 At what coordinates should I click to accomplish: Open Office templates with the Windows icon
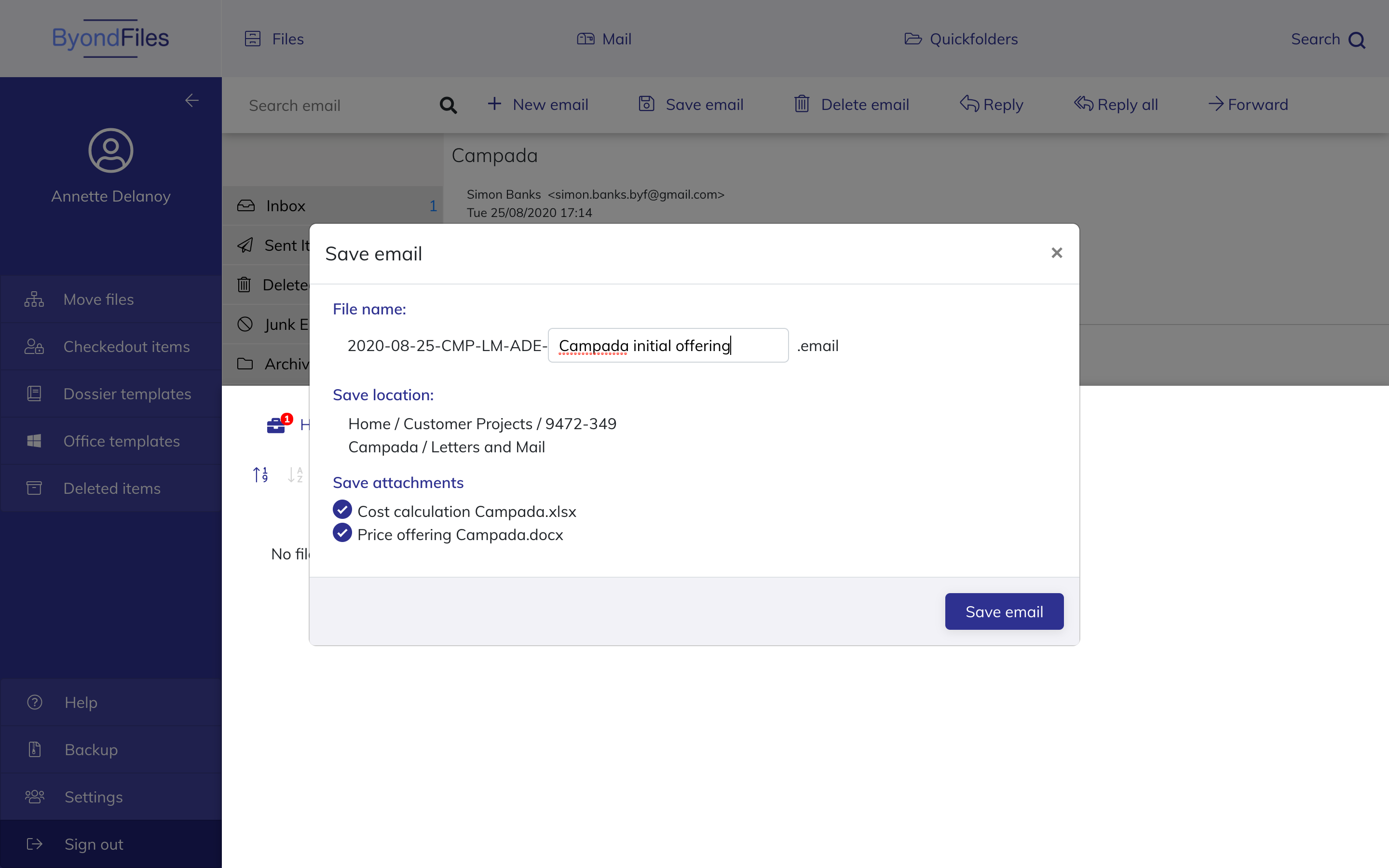[121, 441]
